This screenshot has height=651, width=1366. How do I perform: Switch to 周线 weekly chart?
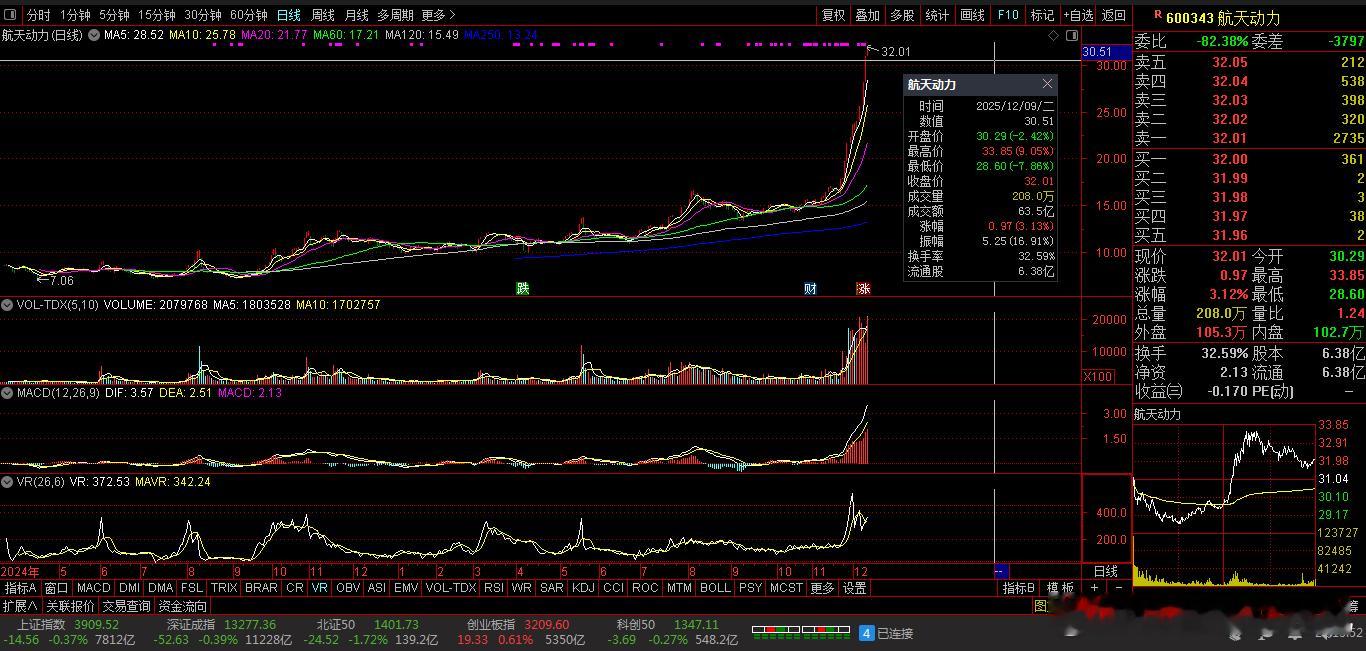(323, 15)
